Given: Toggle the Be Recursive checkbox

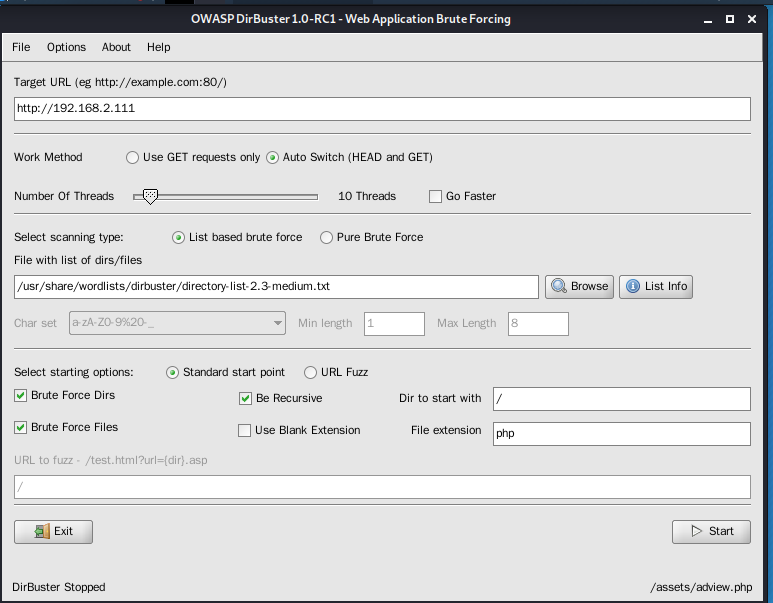Looking at the screenshot, I should point(246,398).
